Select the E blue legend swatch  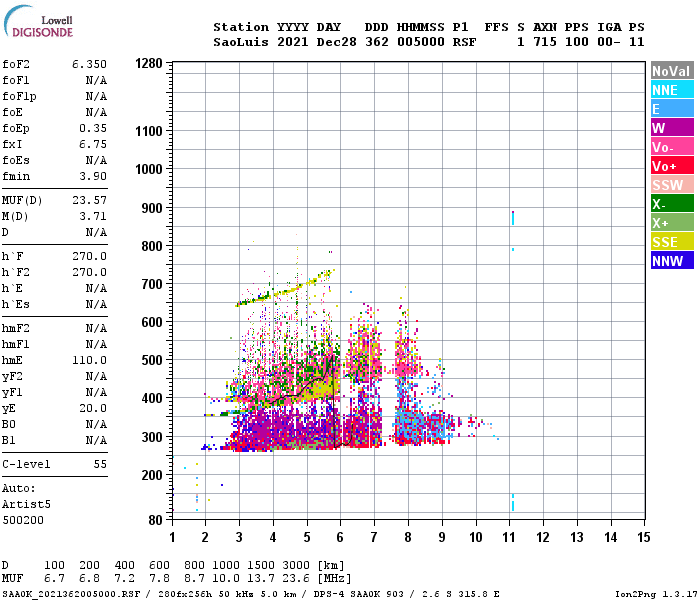(x=672, y=109)
